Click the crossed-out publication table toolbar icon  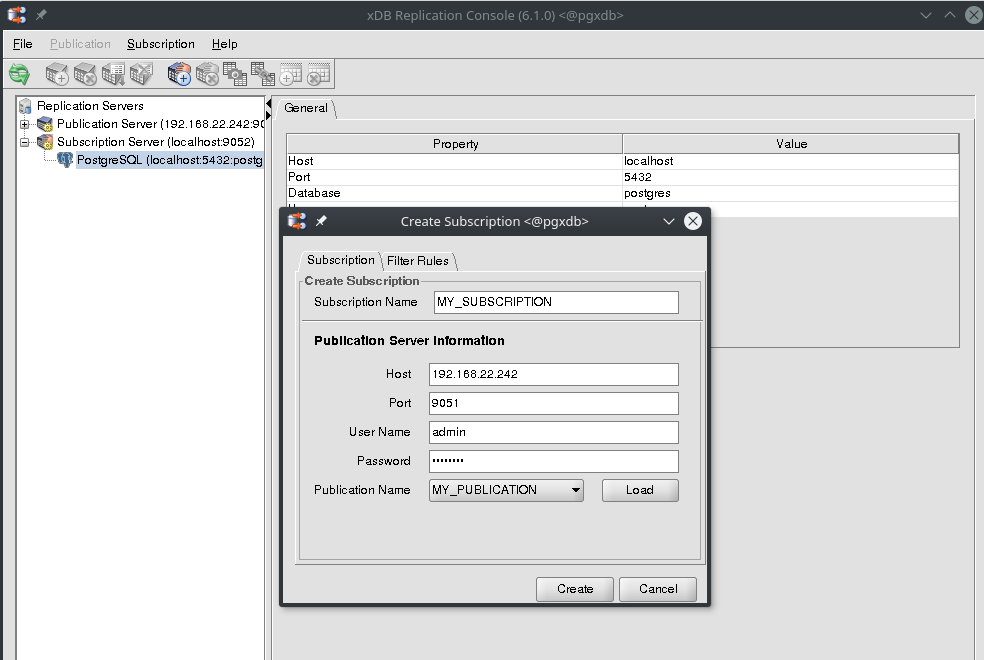142,74
